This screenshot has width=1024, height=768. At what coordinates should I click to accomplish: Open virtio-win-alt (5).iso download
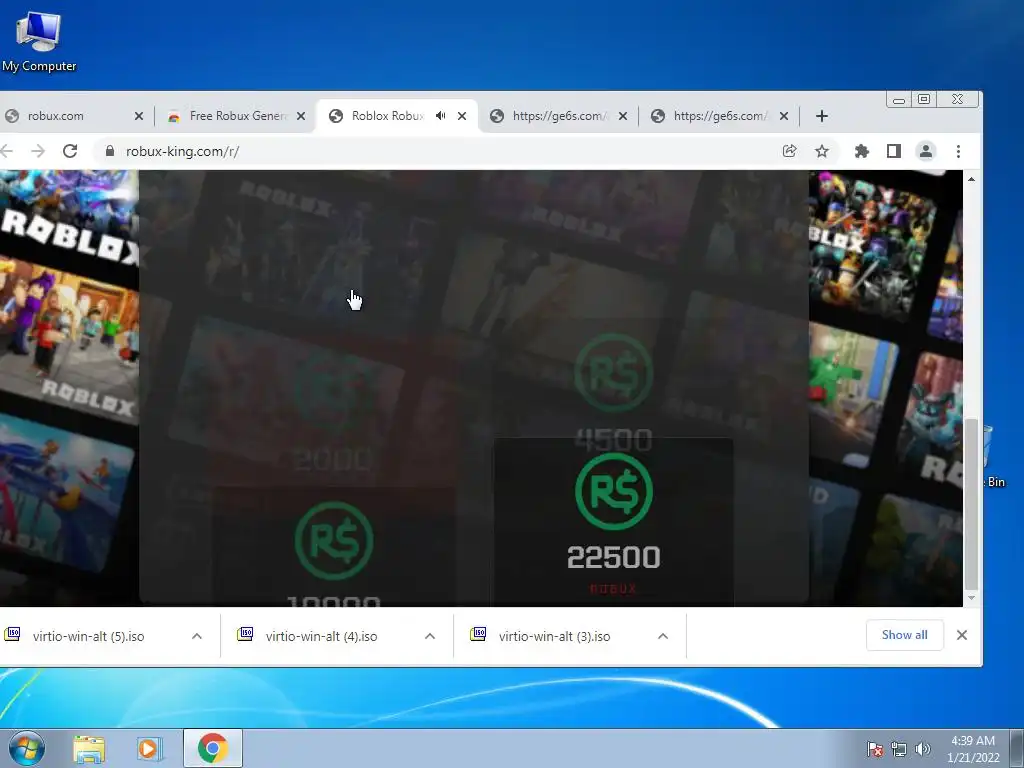(x=89, y=636)
